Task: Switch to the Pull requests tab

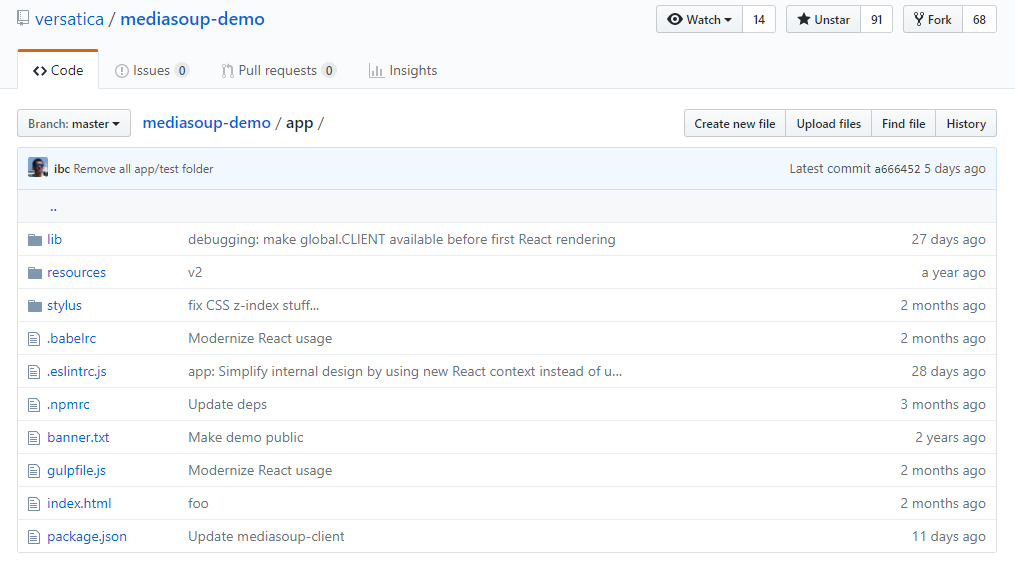Action: [x=277, y=71]
